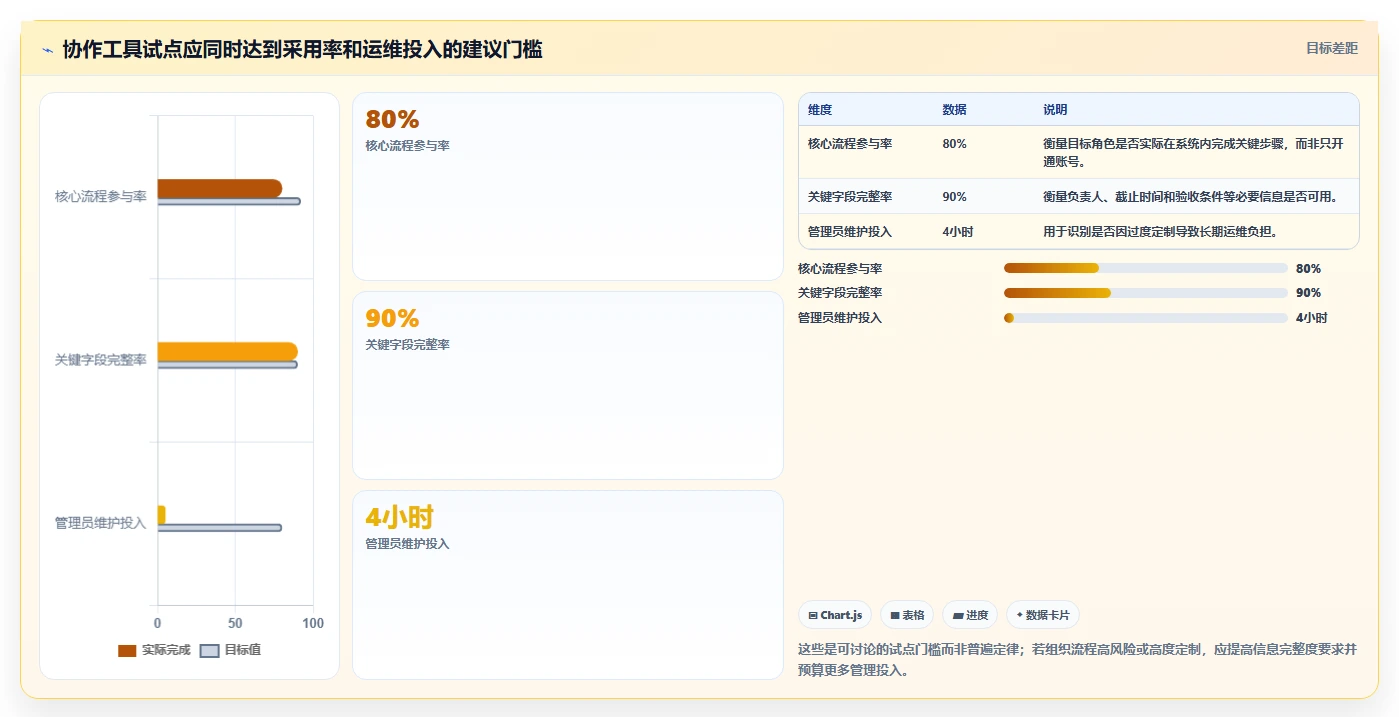Click the orange 核心流程参与率 actual bar in chart

[219, 188]
